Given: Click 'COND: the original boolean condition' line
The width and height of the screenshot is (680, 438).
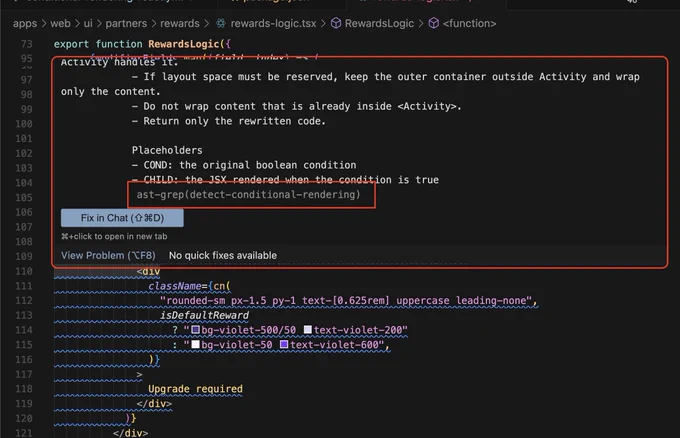Looking at the screenshot, I should coord(244,165).
